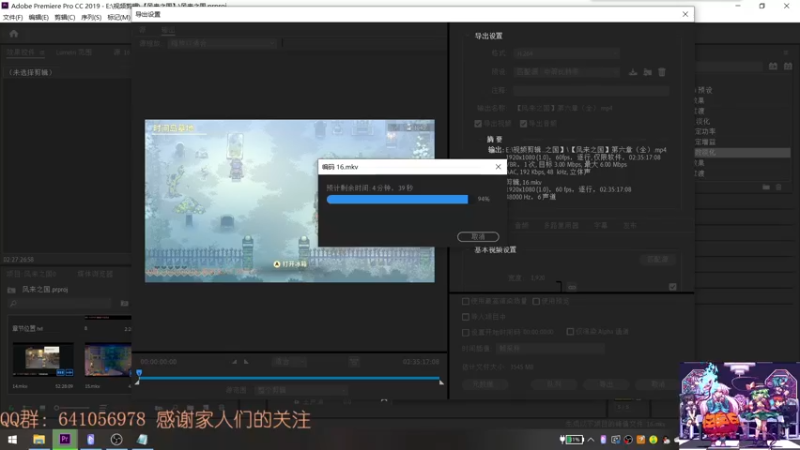The image size is (800, 450).
Task: Open the 时间插值 frame sampling dropdown
Action: 551,348
